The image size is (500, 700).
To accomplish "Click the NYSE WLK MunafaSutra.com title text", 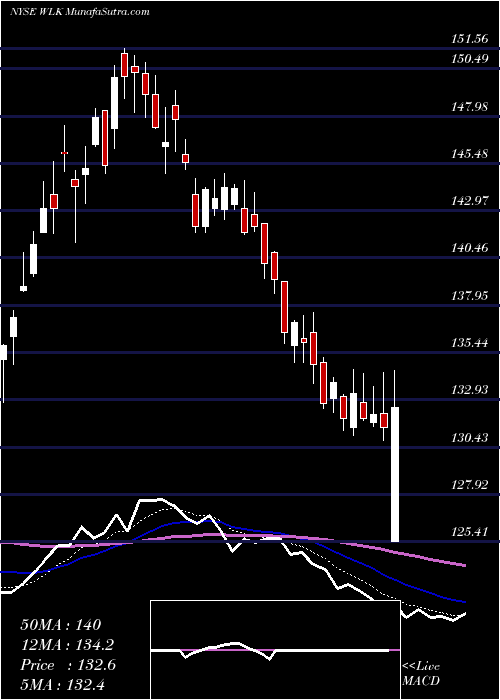I will [79, 12].
